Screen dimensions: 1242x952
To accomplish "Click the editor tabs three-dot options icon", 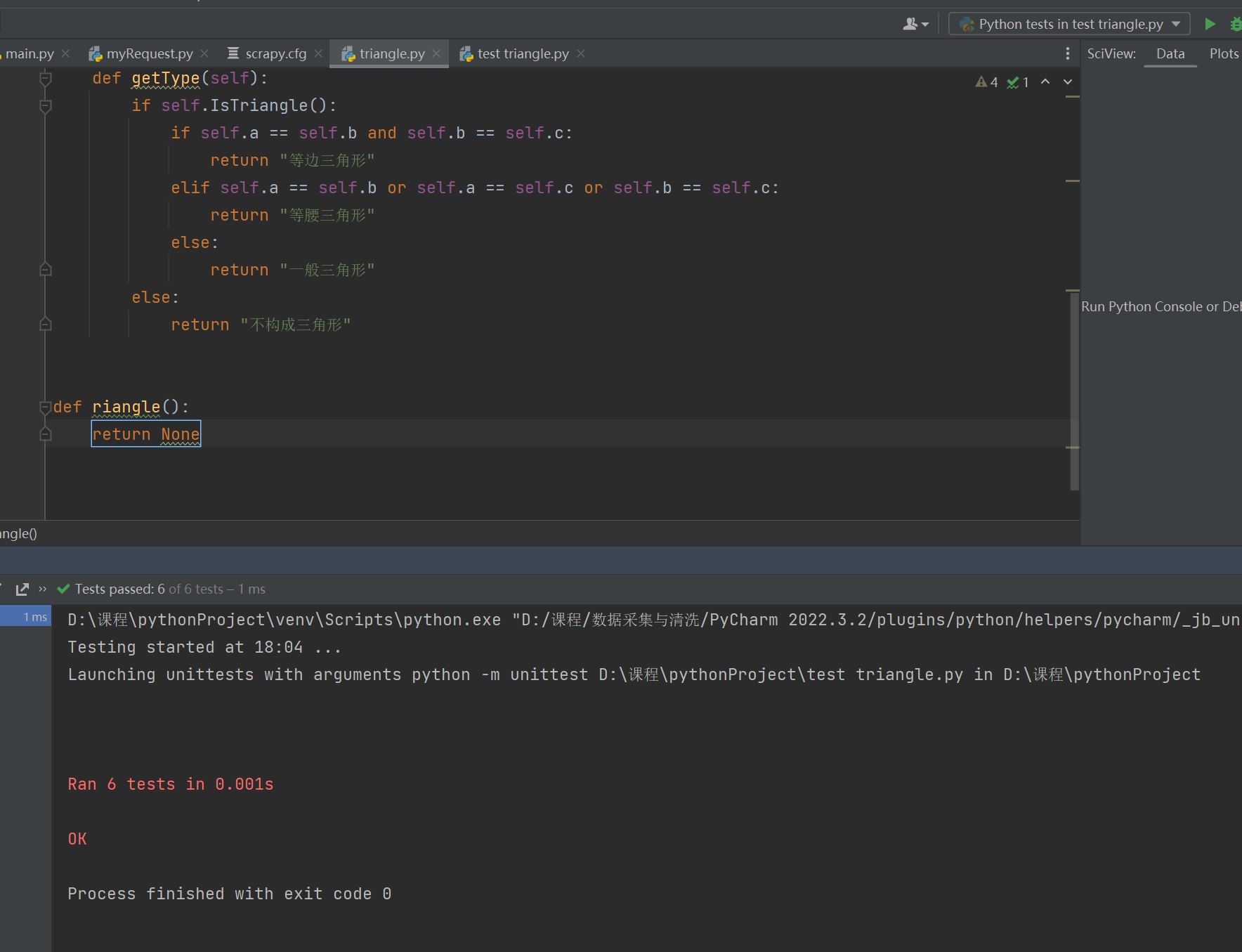I will [1067, 53].
